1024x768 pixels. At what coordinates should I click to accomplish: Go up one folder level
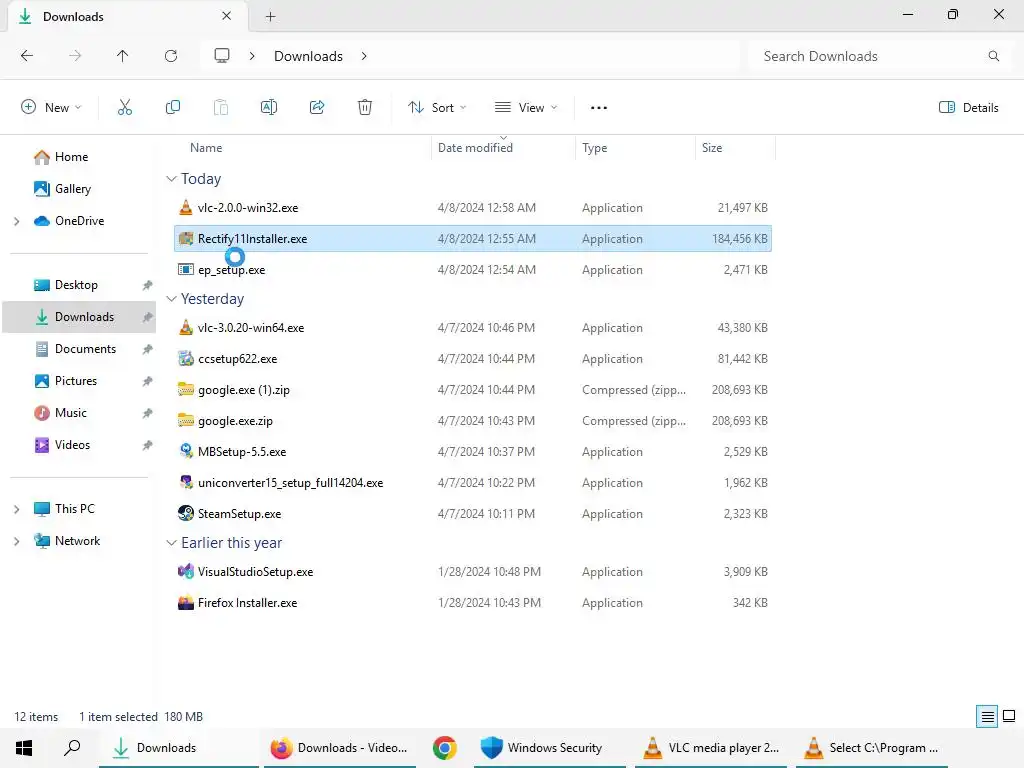pos(123,56)
